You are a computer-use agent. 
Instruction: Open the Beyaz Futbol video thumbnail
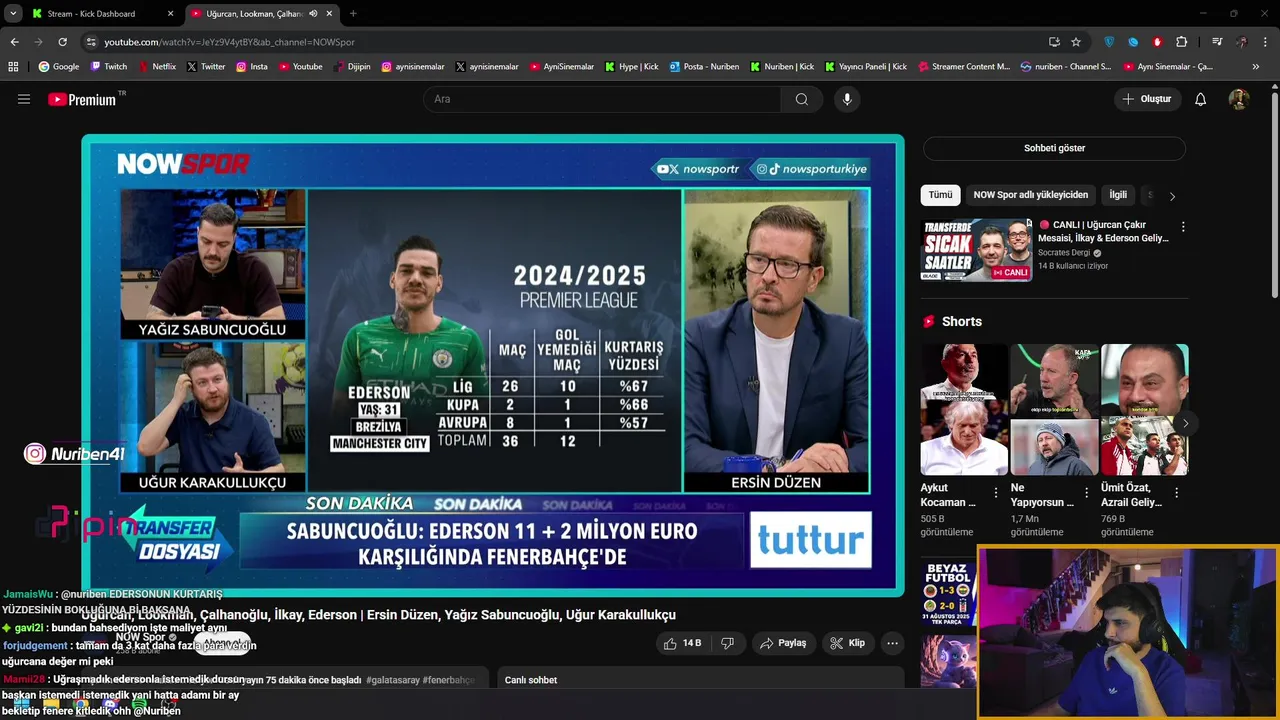948,594
